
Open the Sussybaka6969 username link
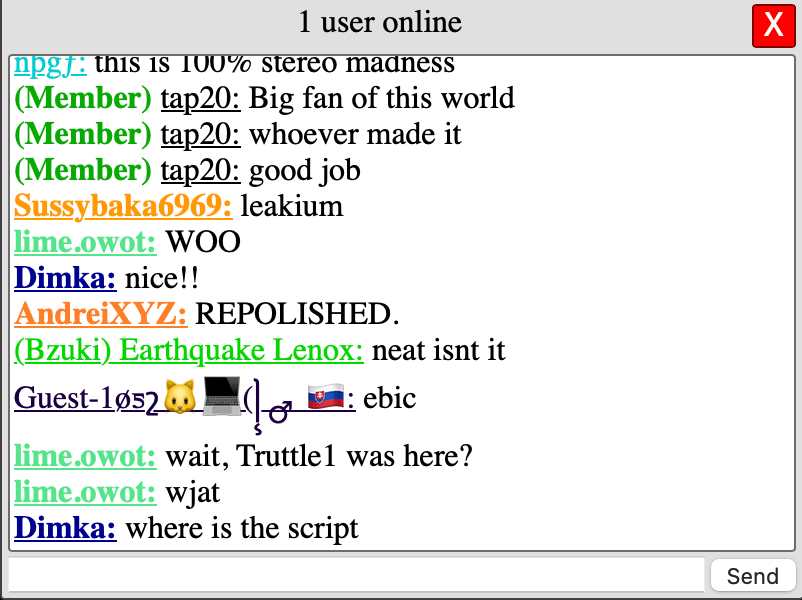(x=123, y=206)
